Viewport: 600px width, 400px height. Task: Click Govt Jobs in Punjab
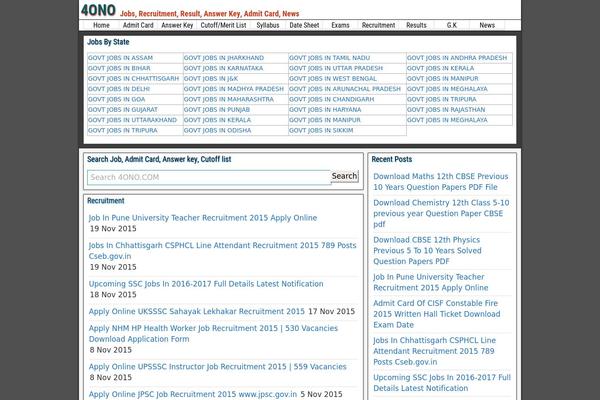pos(217,109)
